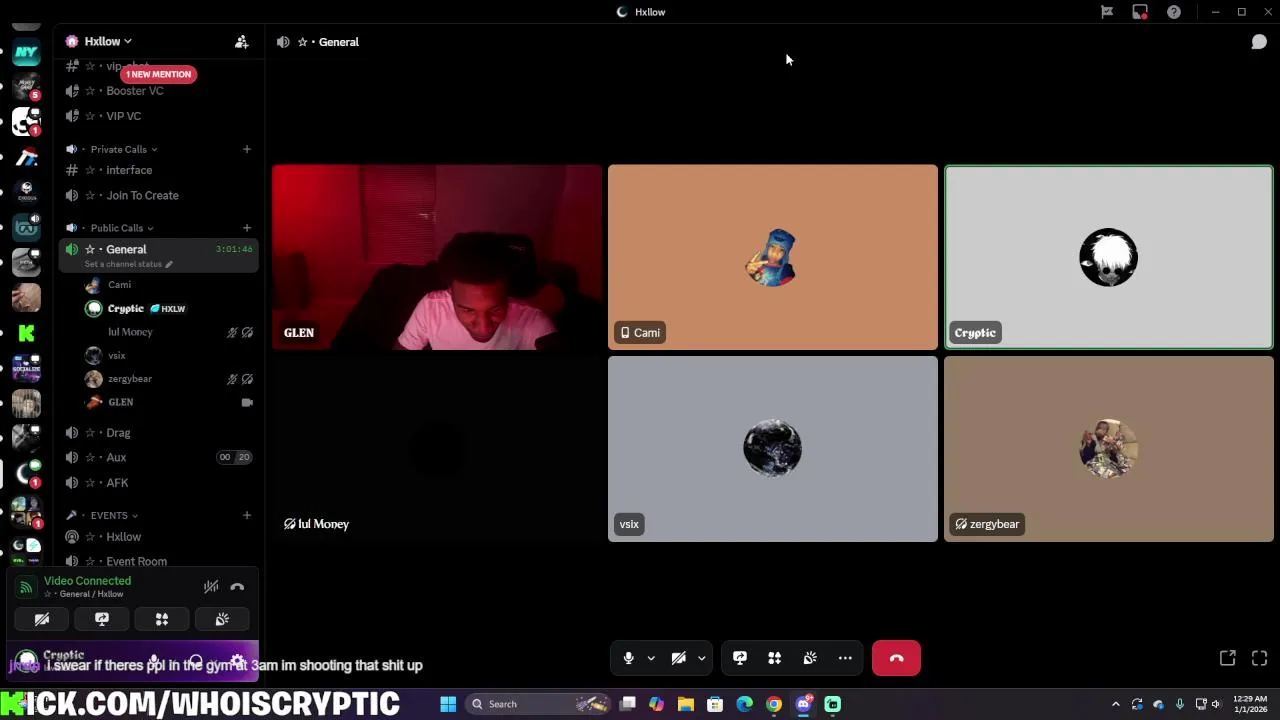Edit the Set a channel status text

coord(128,264)
